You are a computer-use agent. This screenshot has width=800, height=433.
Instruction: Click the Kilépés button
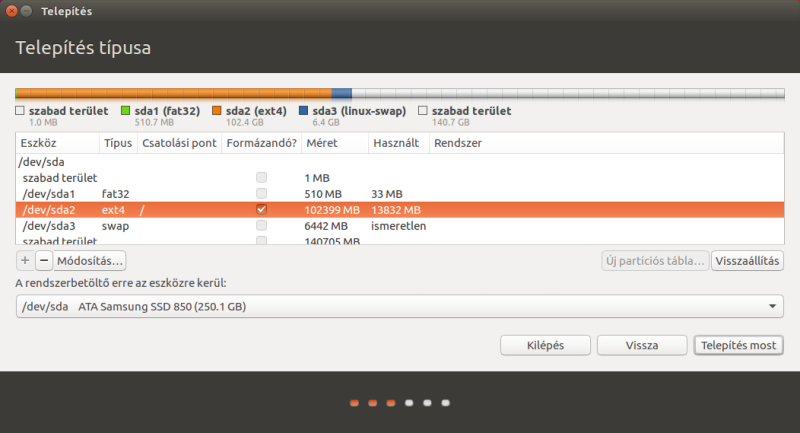tap(544, 345)
